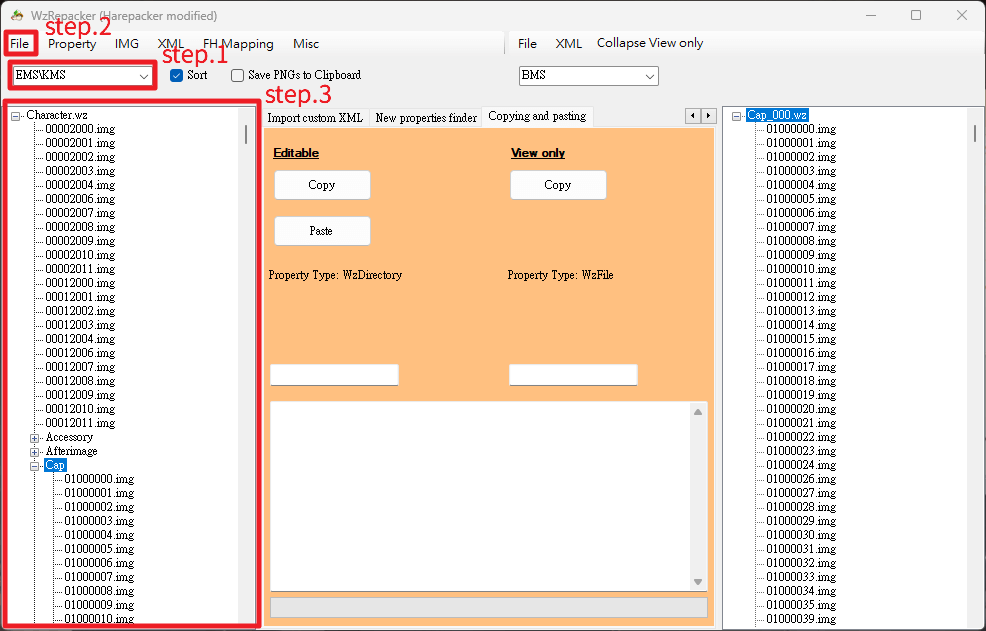The height and width of the screenshot is (631, 986).
Task: Open the left File menu
Action: (x=19, y=44)
